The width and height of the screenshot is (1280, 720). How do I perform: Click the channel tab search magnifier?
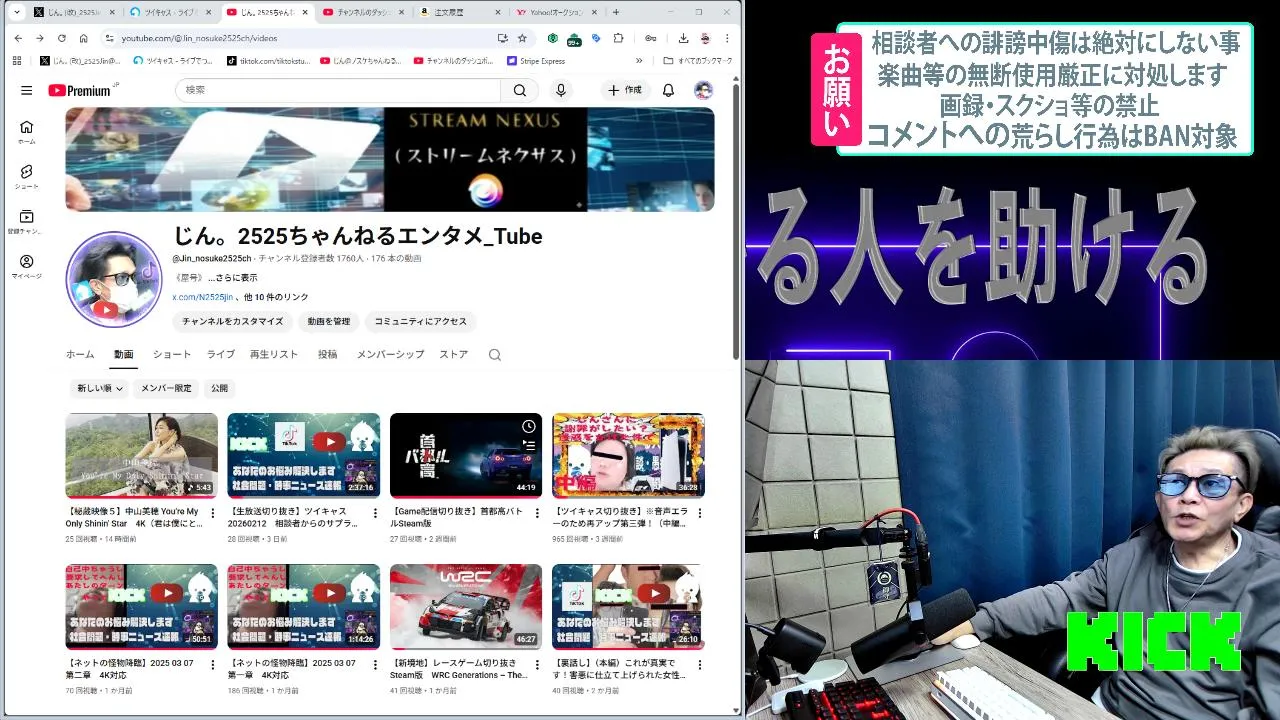tap(494, 355)
